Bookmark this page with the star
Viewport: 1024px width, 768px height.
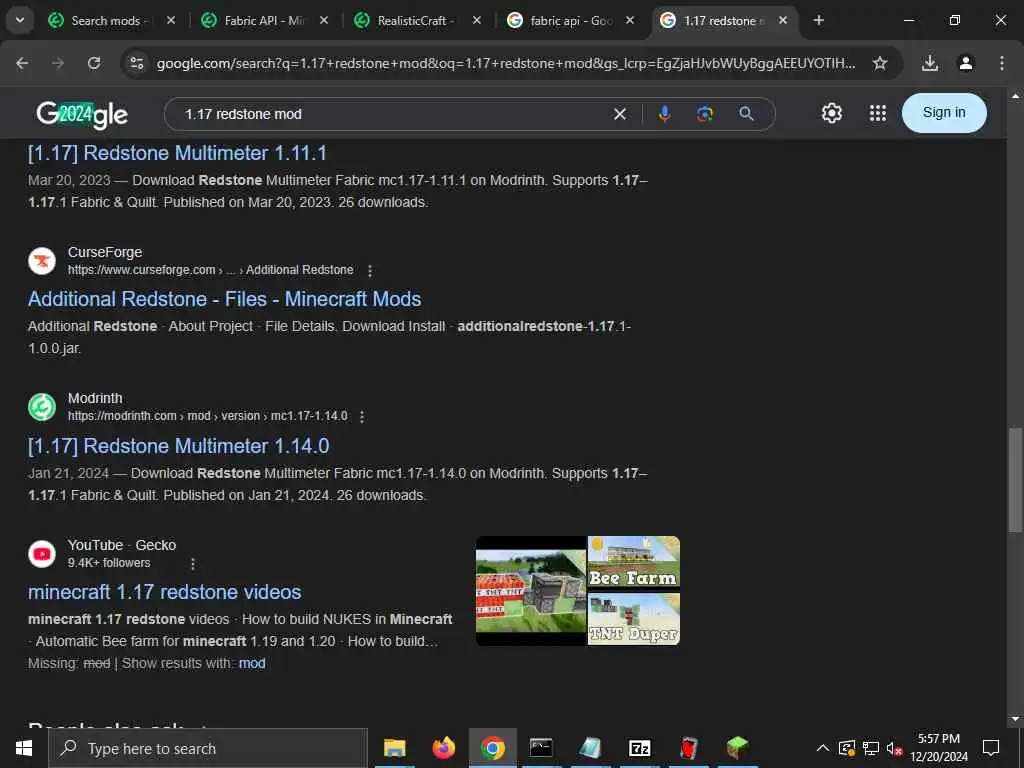[880, 63]
